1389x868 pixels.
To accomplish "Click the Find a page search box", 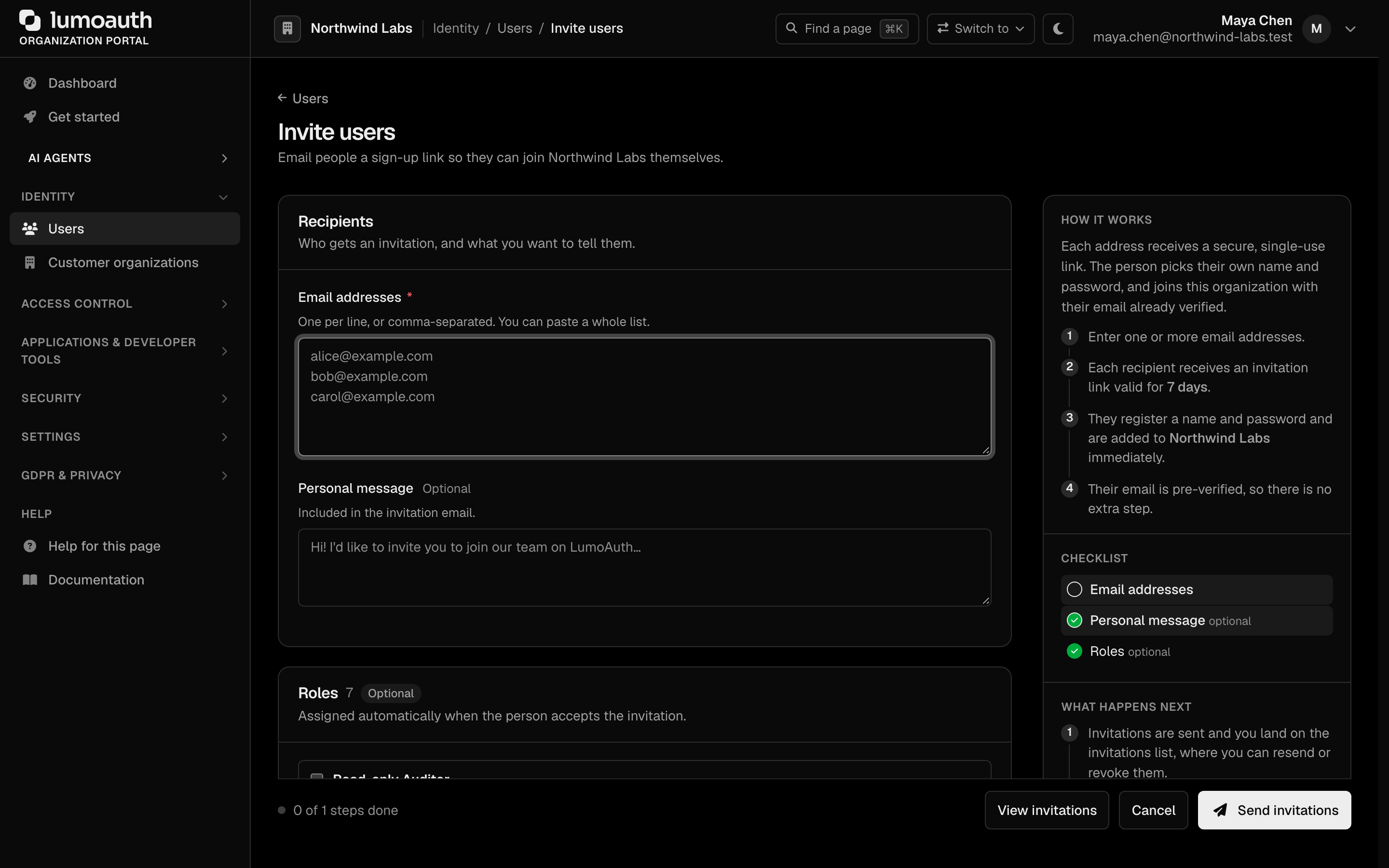I will (x=846, y=28).
